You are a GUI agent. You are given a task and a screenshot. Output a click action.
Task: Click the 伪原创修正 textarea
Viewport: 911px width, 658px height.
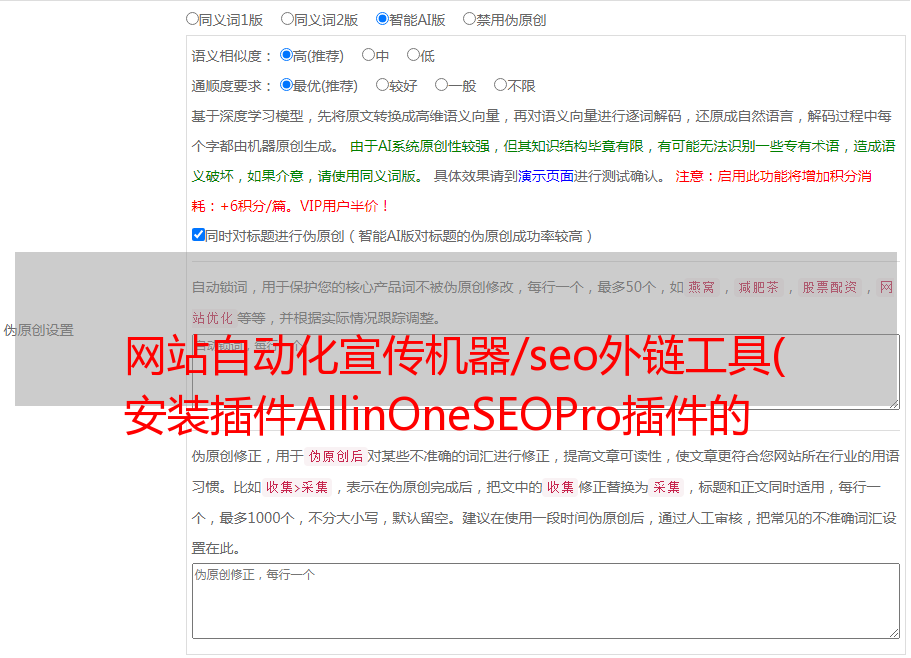pyautogui.click(x=546, y=601)
